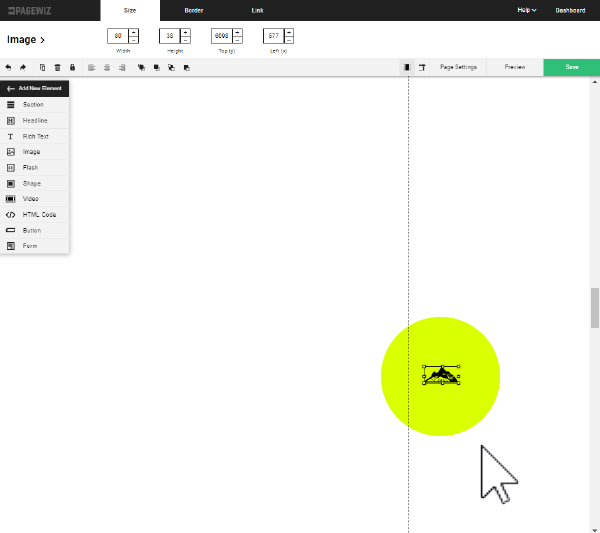This screenshot has width=600, height=533.
Task: Increase Top (y) with plus stepper
Action: [238, 32]
